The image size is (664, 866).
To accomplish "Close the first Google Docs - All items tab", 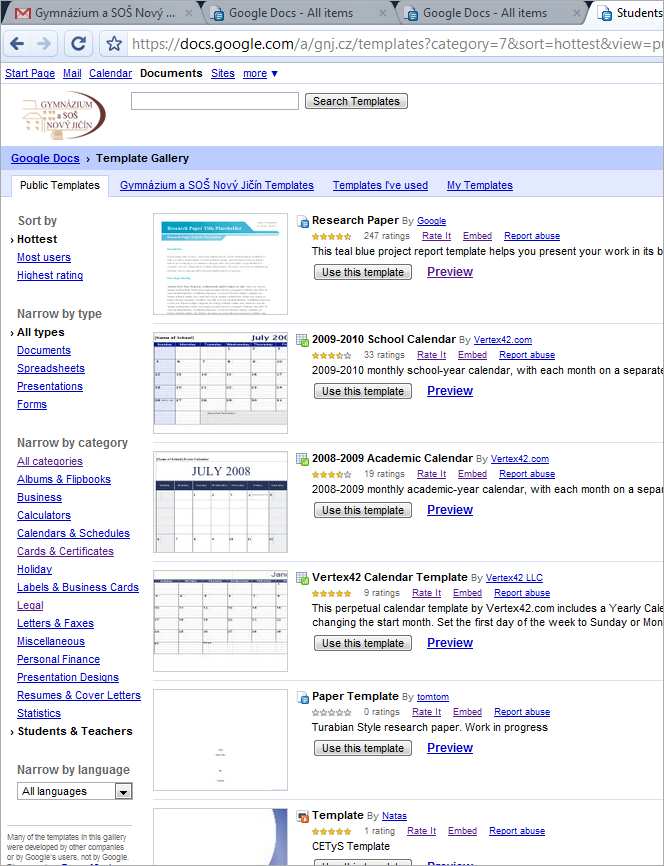I will (x=382, y=13).
